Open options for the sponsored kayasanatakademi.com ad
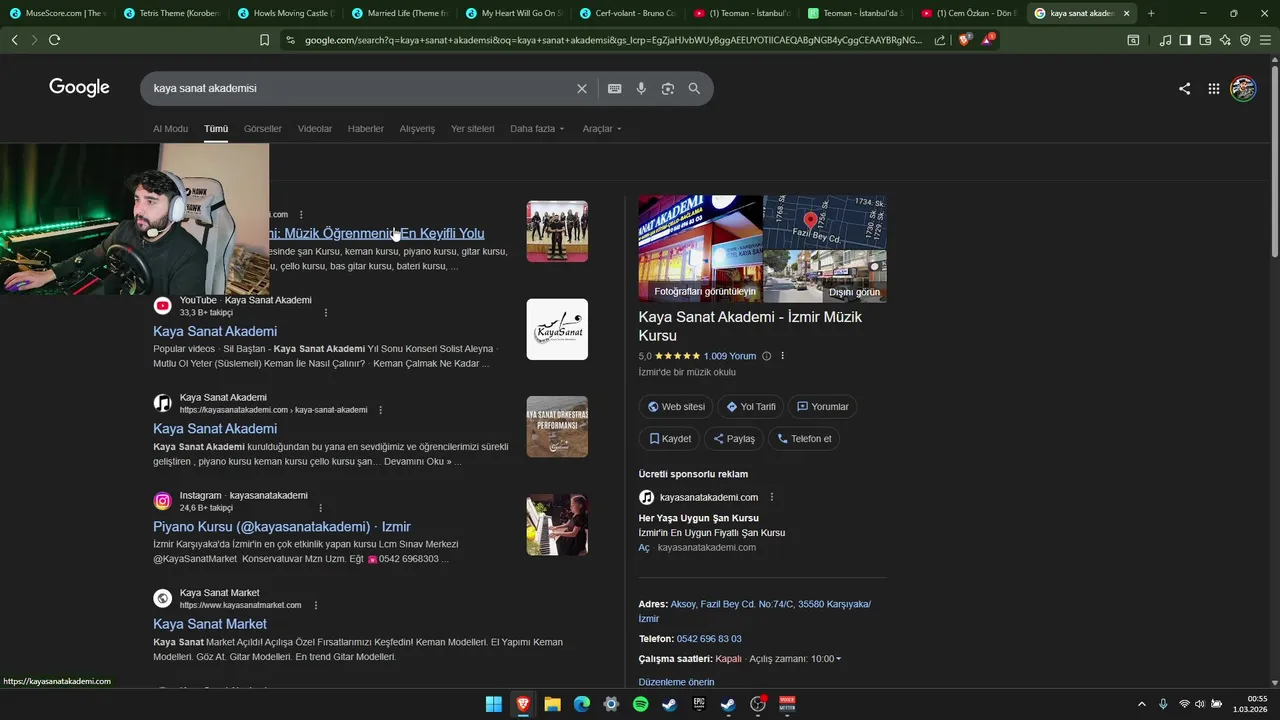Viewport: 1280px width, 720px height. click(x=771, y=497)
